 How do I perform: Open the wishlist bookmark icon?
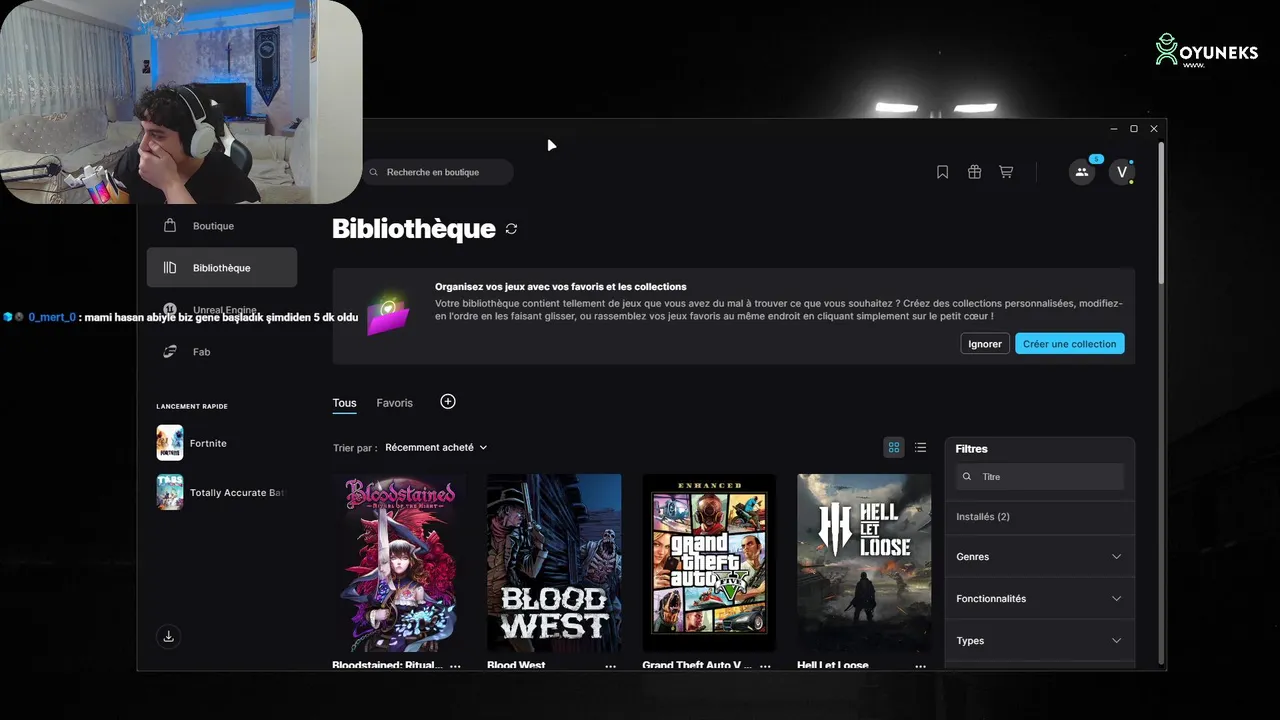pyautogui.click(x=942, y=172)
